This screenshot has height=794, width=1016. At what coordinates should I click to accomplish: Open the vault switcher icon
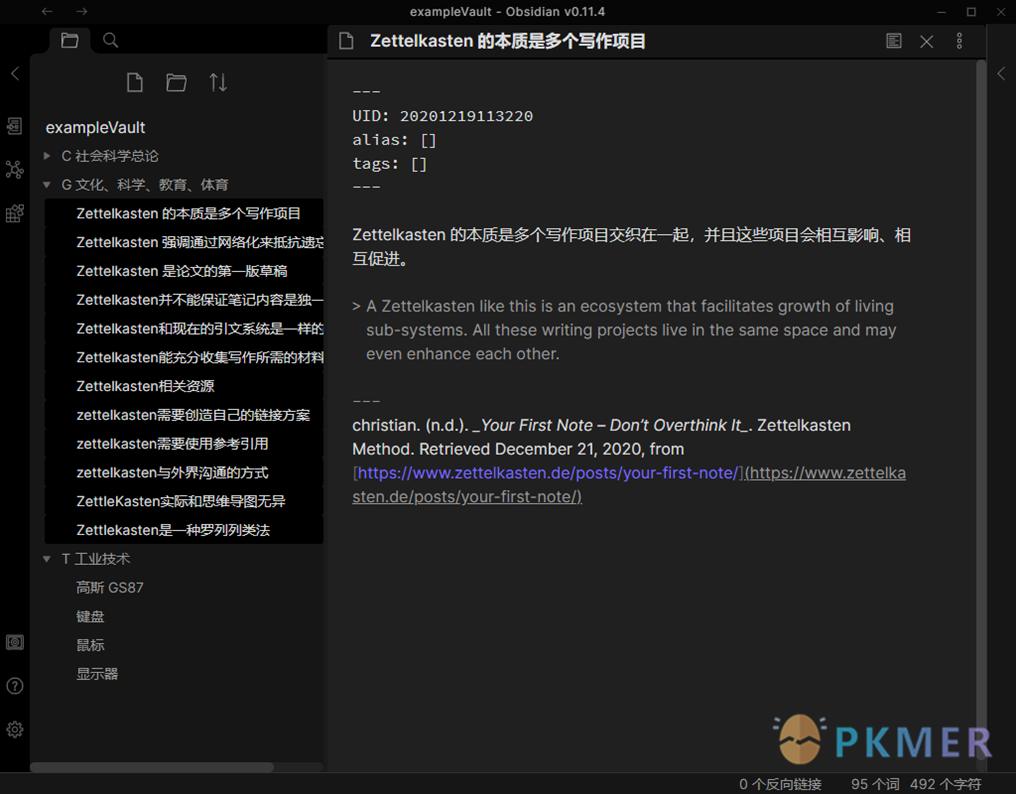pyautogui.click(x=14, y=642)
